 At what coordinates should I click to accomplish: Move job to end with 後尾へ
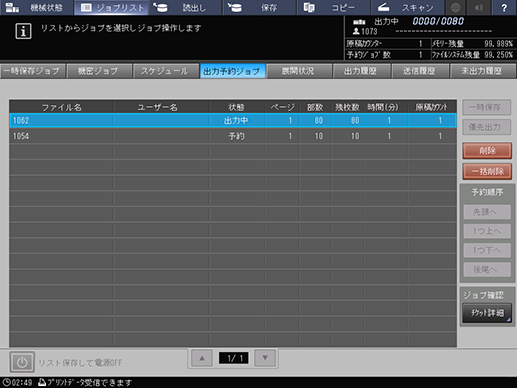click(487, 269)
